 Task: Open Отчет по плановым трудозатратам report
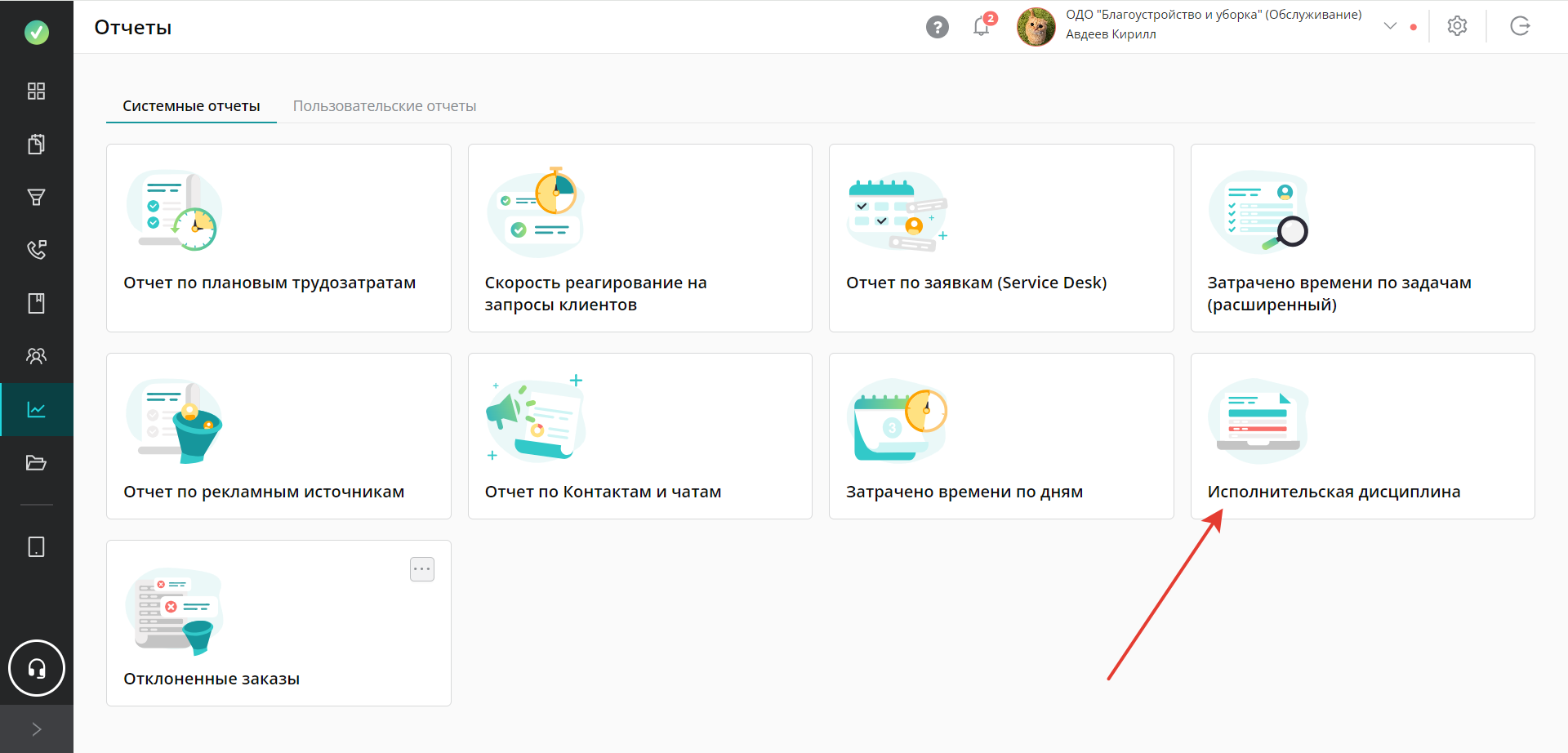coord(278,238)
